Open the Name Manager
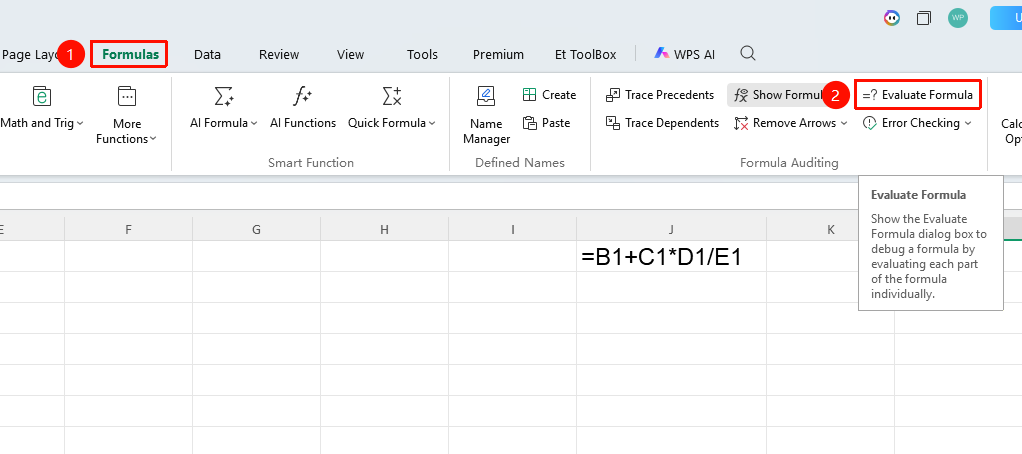 click(486, 115)
